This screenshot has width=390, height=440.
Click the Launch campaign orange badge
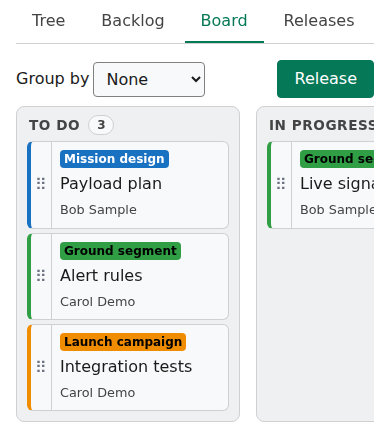click(x=123, y=342)
